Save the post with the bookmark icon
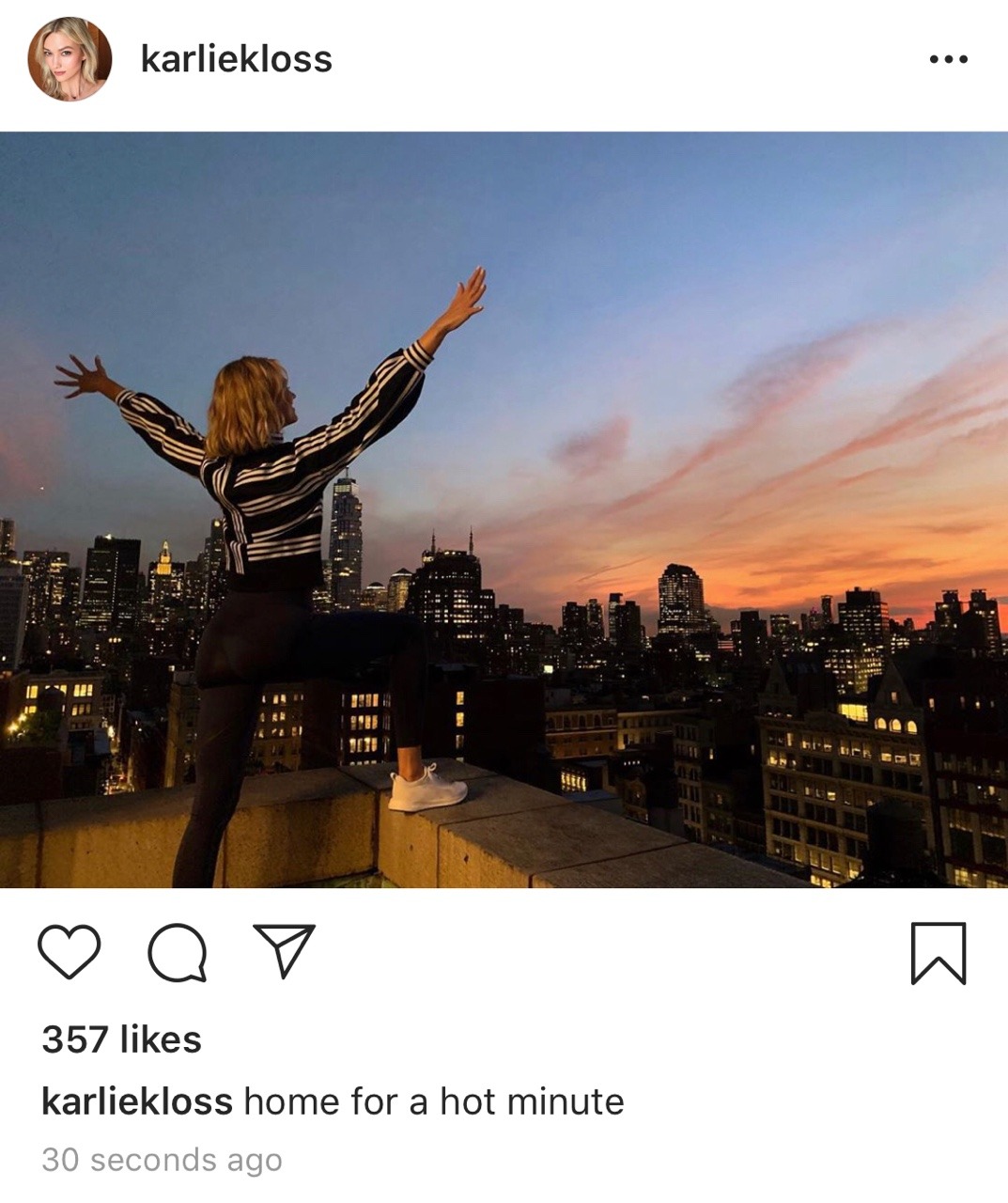Viewport: 1008px width, 1203px height. coord(938,953)
